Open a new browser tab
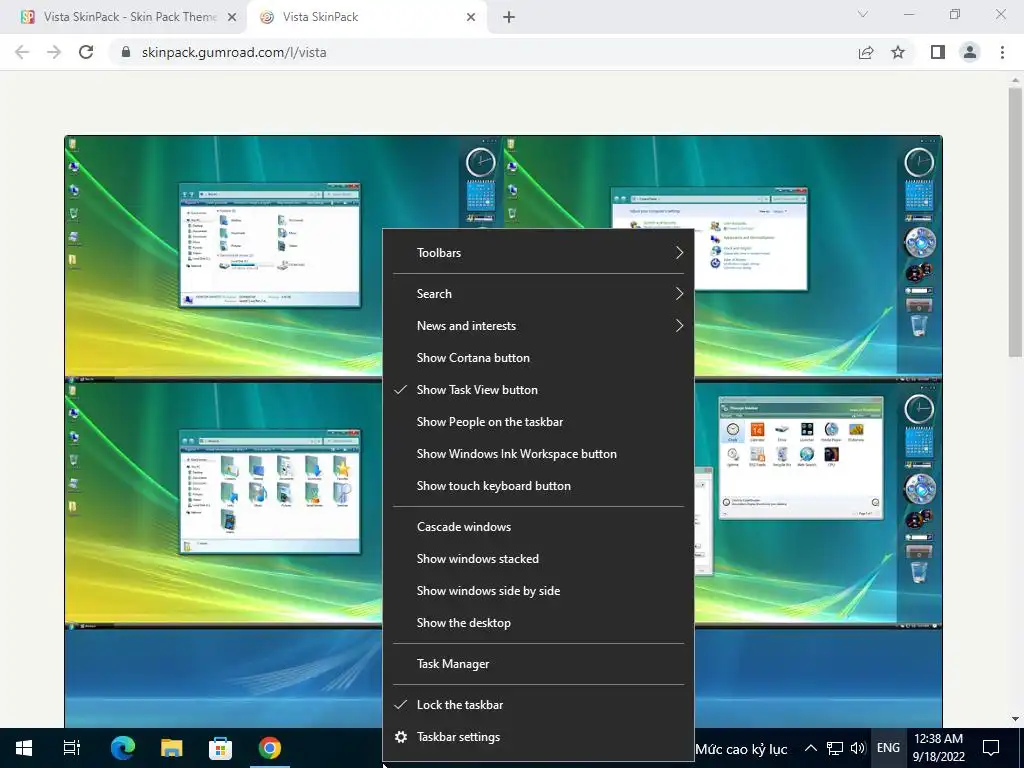This screenshot has height=768, width=1024. click(x=509, y=17)
